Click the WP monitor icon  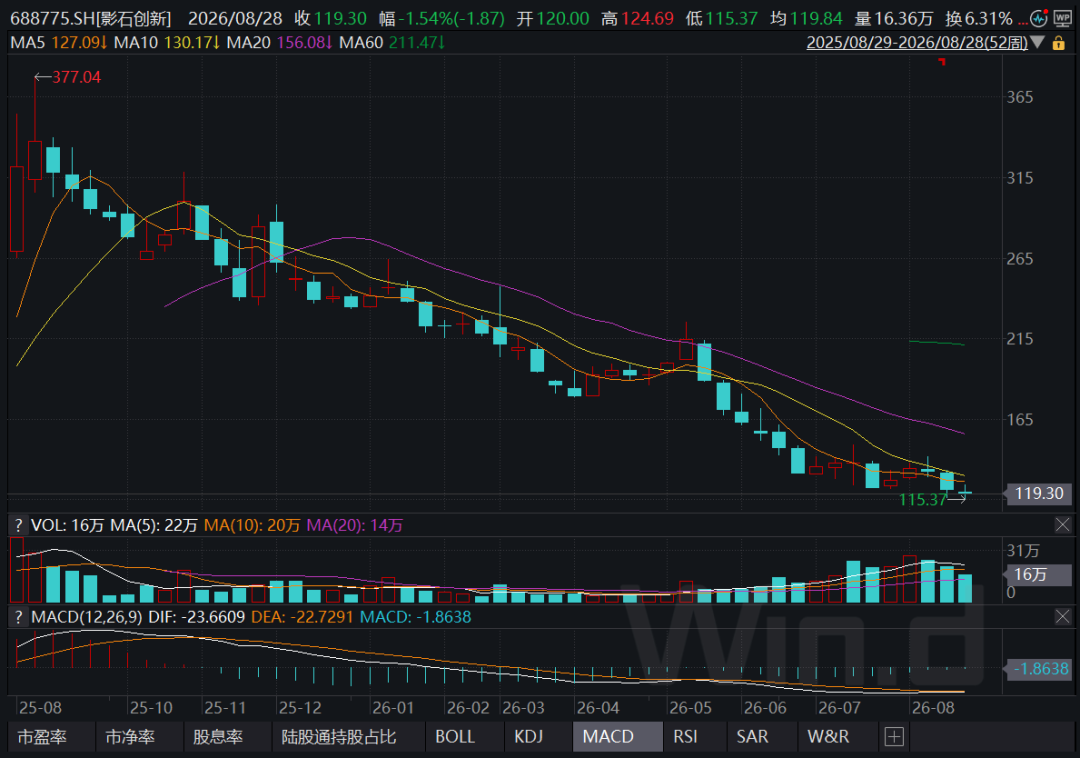coord(1063,19)
